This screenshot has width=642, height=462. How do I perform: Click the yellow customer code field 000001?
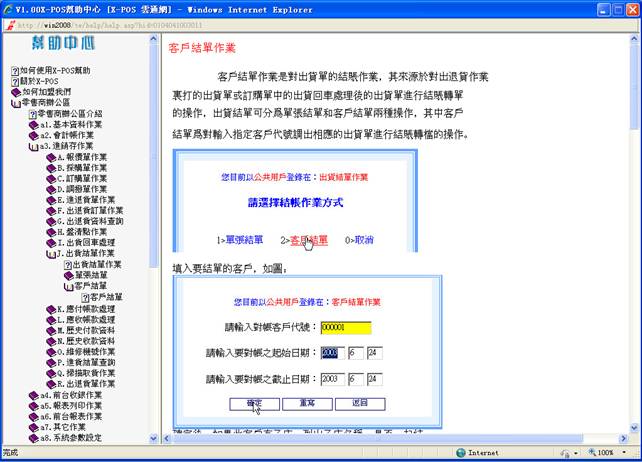point(345,327)
